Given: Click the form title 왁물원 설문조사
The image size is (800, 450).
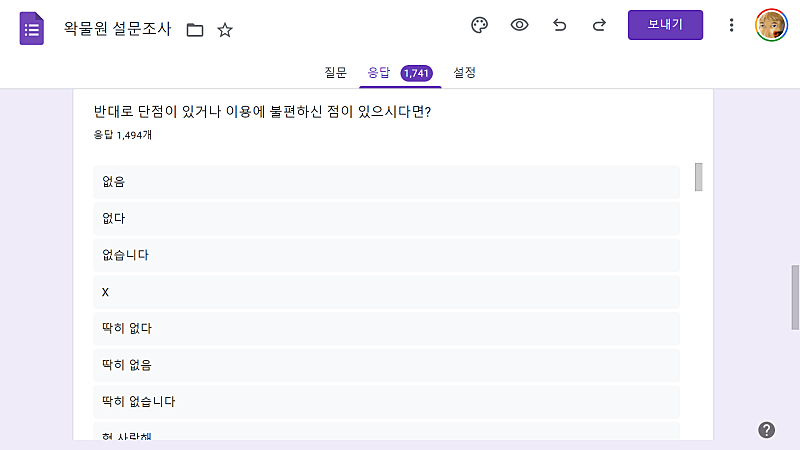Looking at the screenshot, I should click(x=117, y=29).
